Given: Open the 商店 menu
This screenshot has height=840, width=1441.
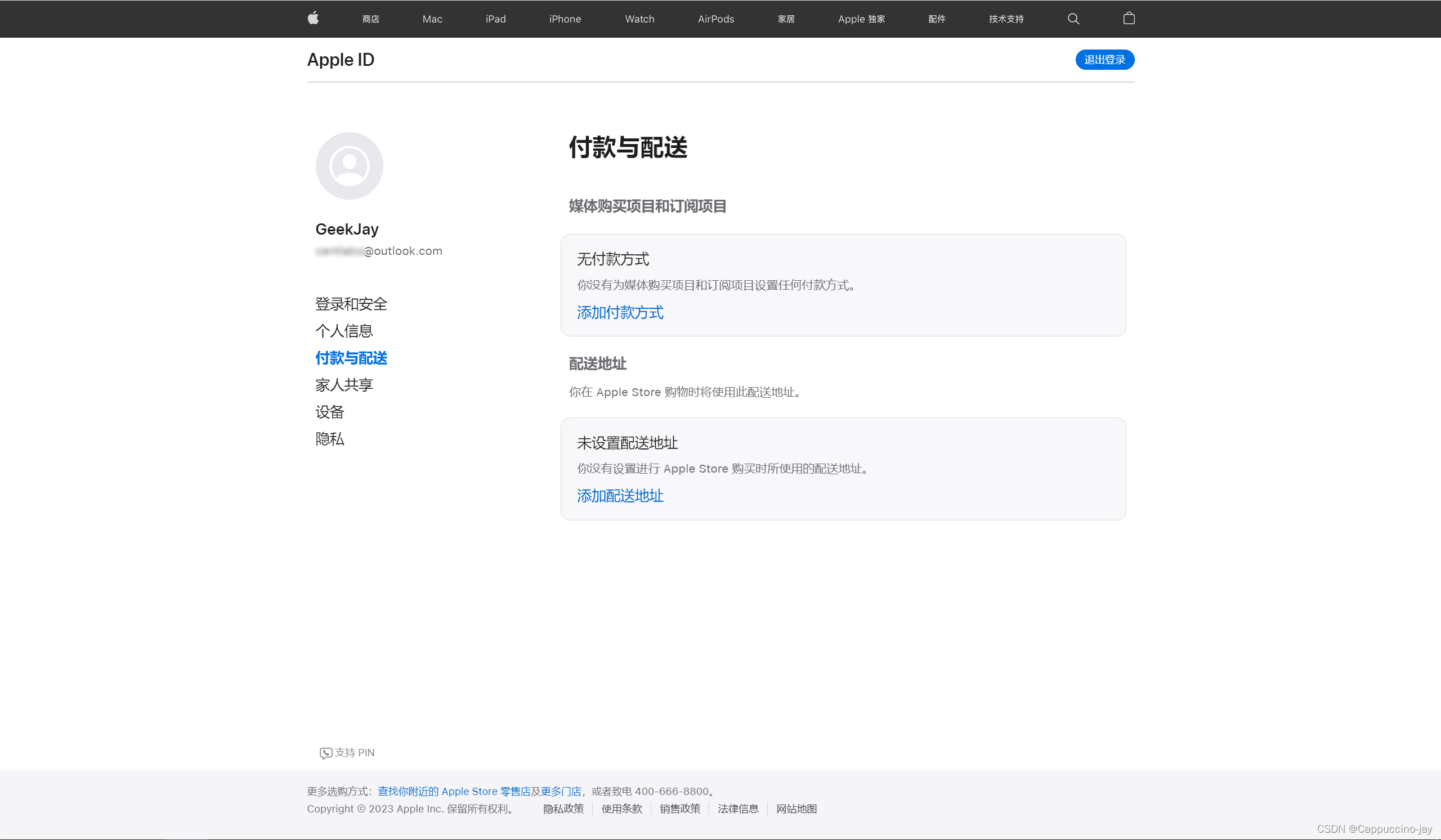Looking at the screenshot, I should (370, 19).
